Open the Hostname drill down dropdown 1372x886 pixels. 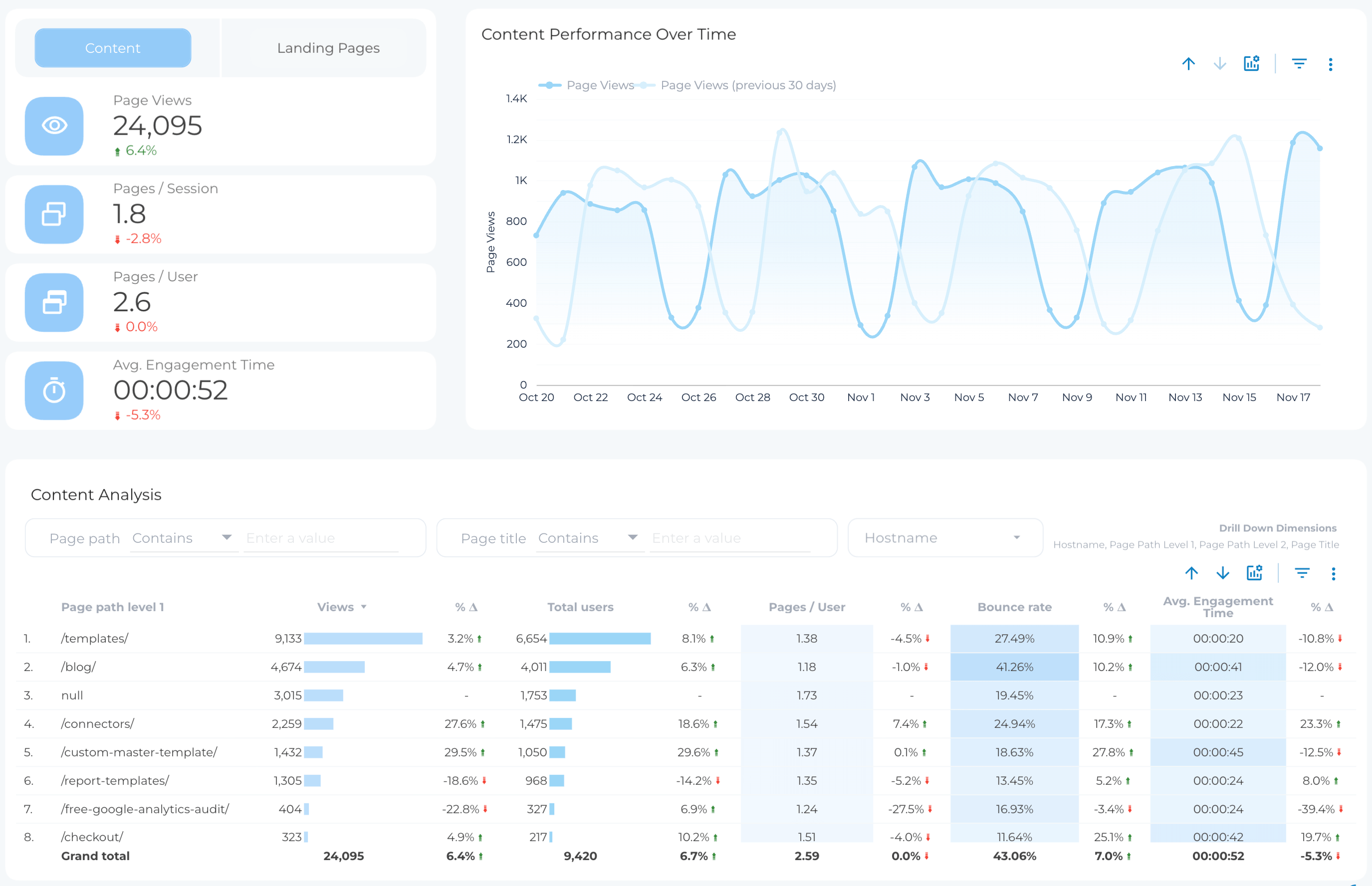click(x=944, y=537)
